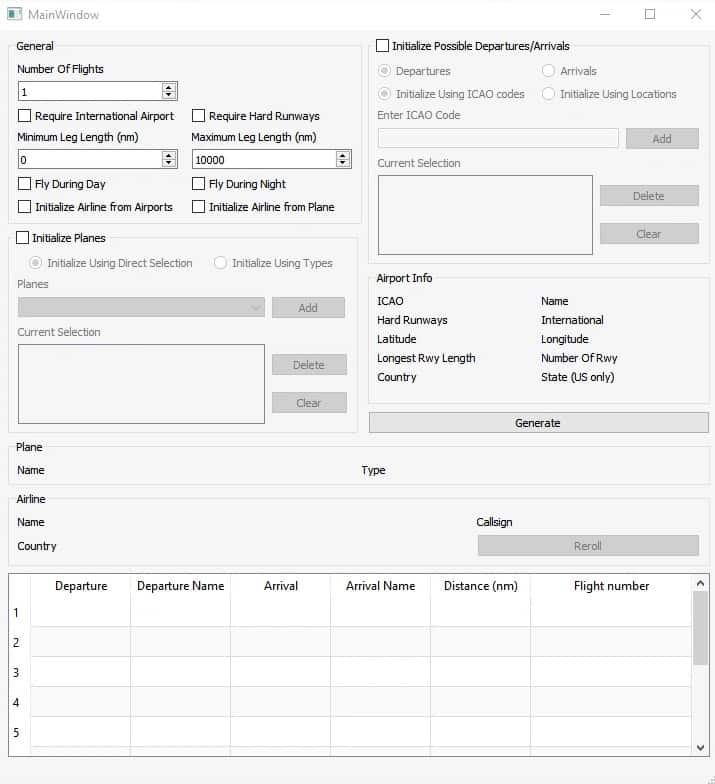This screenshot has width=715, height=784.
Task: Open the Planes dropdown list
Action: click(x=142, y=308)
